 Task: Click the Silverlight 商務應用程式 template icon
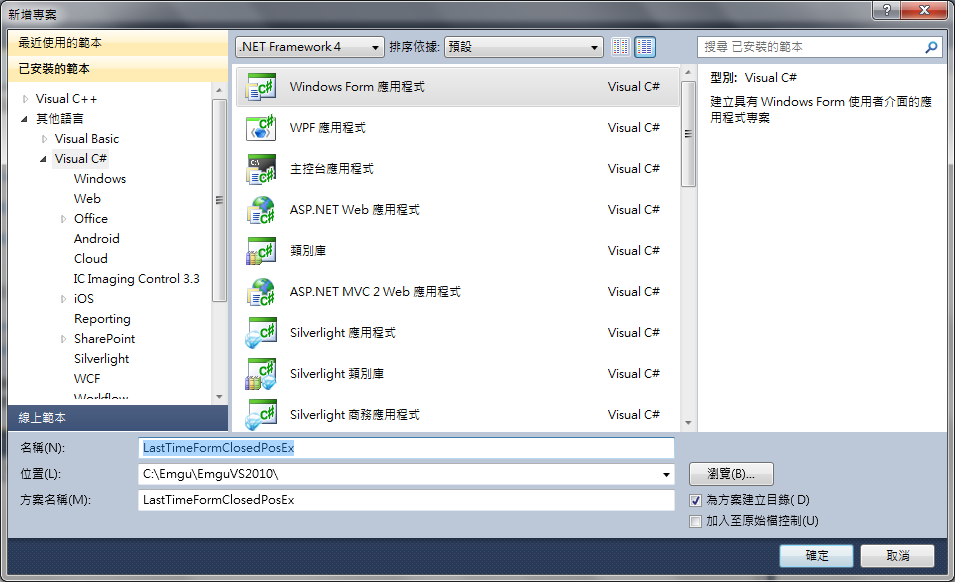click(x=261, y=415)
